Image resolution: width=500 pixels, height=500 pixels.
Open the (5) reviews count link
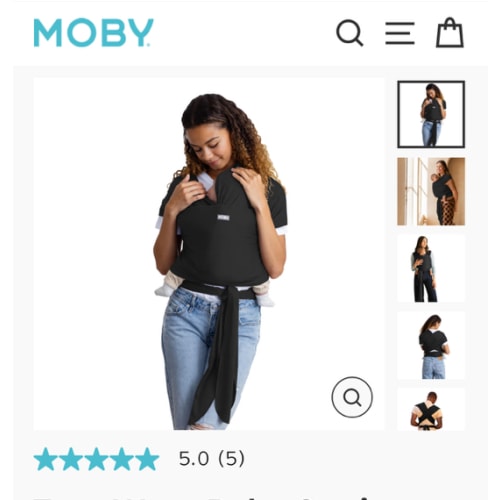point(231,459)
